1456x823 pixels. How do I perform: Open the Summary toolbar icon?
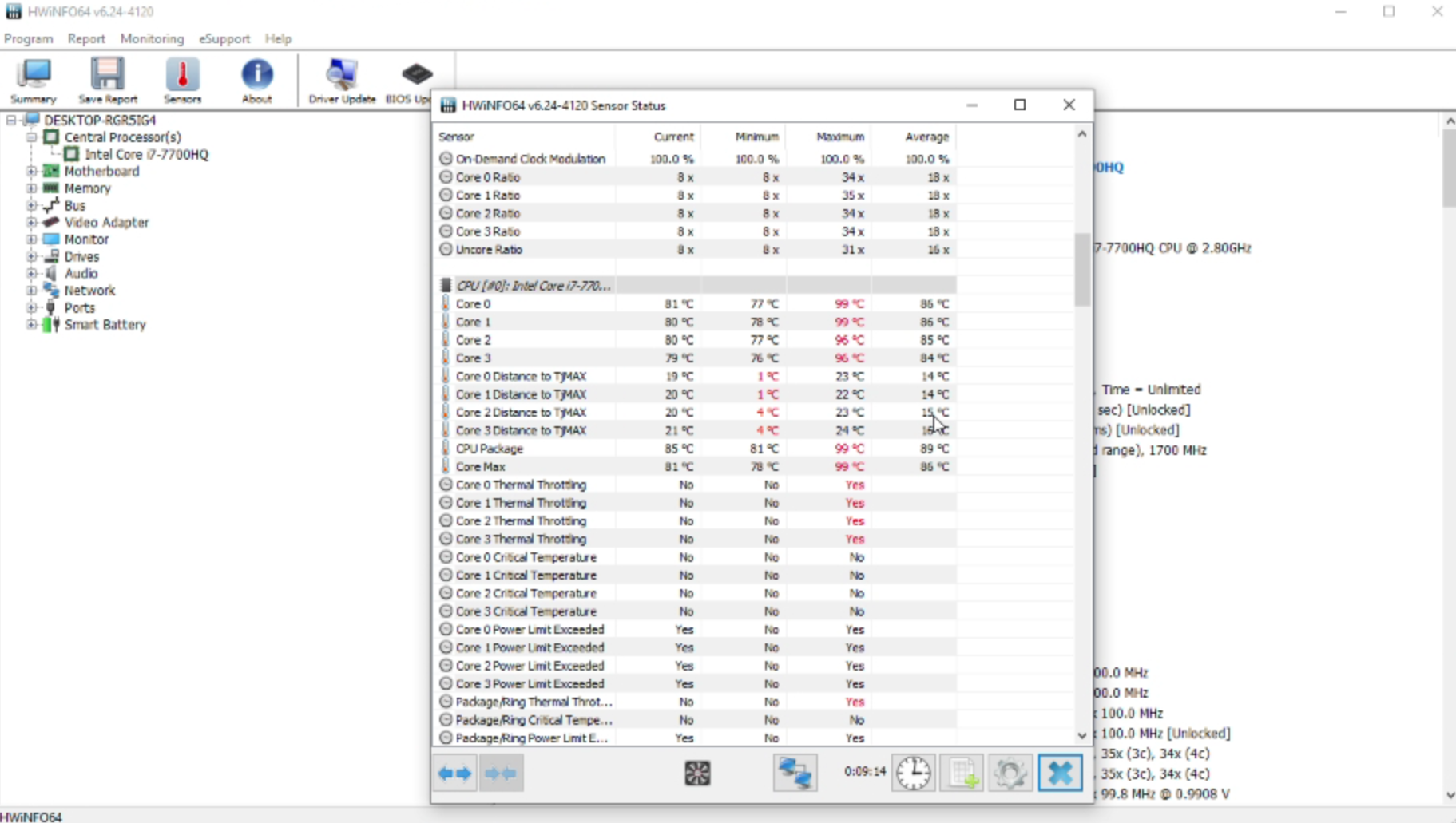point(34,80)
